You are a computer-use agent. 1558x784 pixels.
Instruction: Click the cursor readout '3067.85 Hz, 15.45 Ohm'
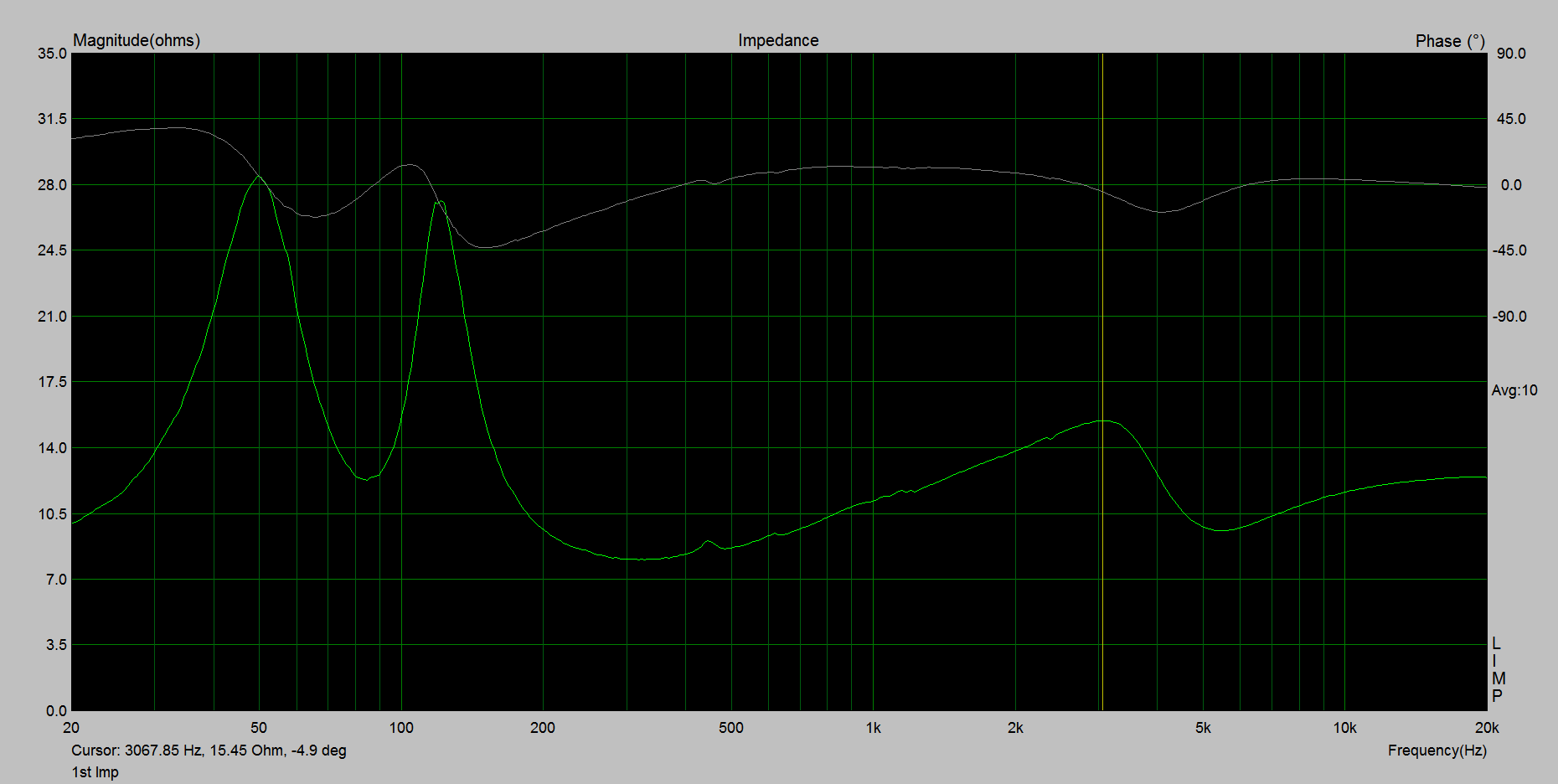205,750
